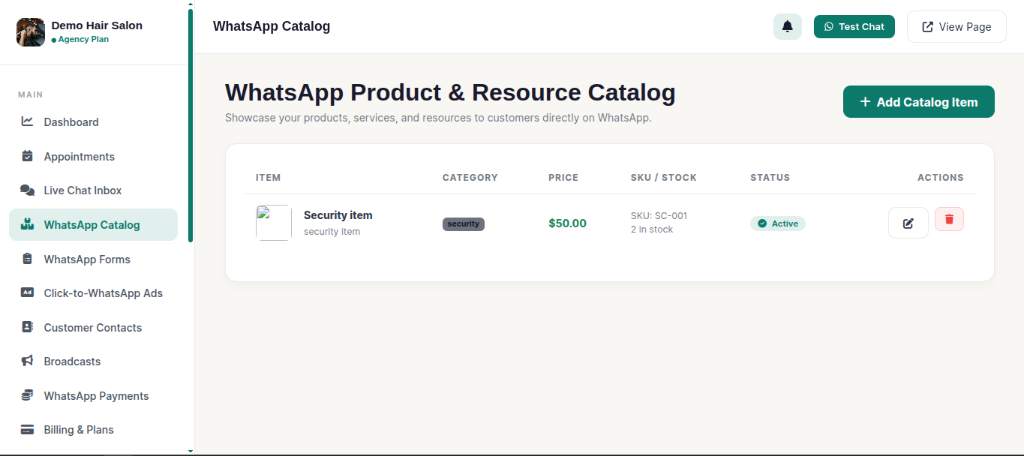Click the View Page button
This screenshot has height=456, width=1024.
tap(957, 27)
